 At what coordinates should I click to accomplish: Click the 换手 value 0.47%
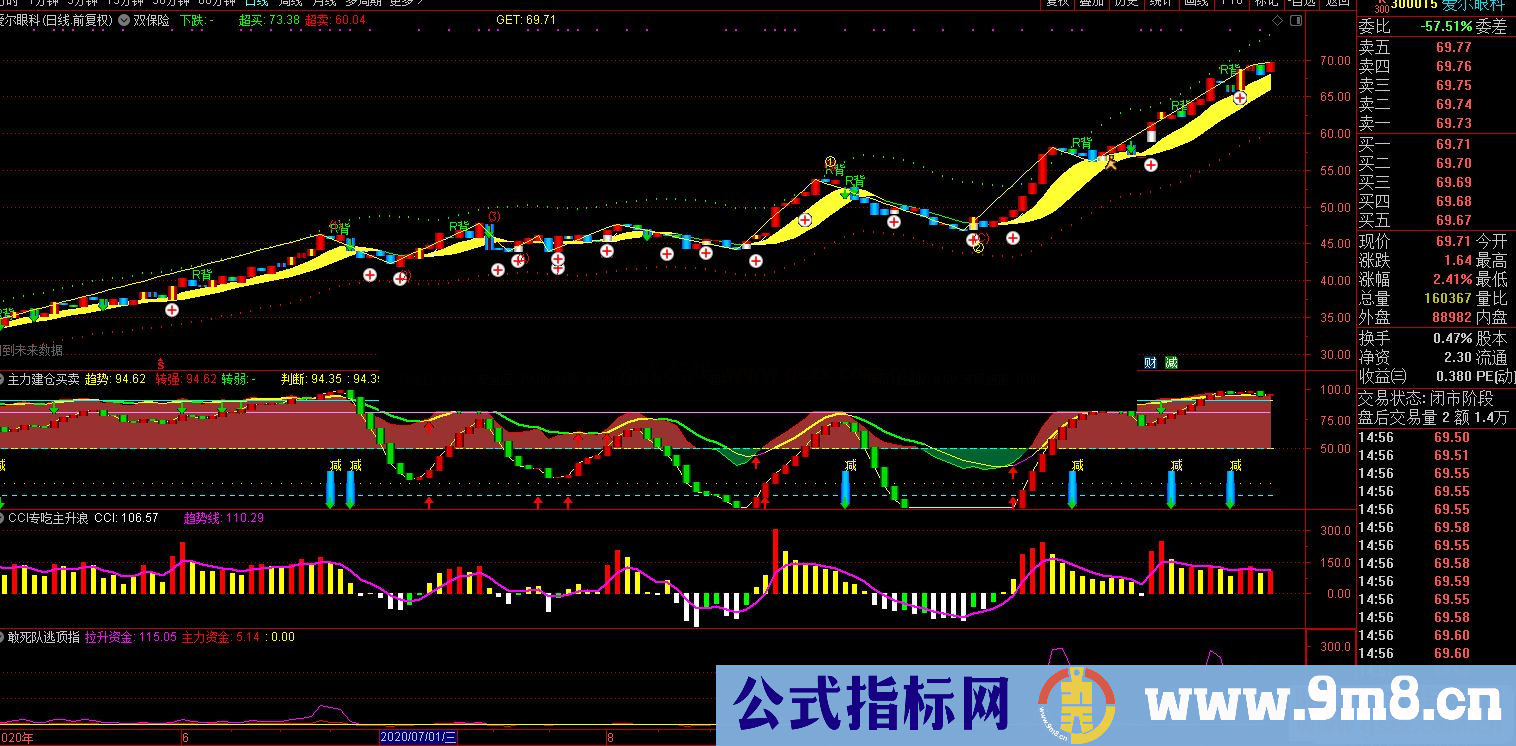1452,339
